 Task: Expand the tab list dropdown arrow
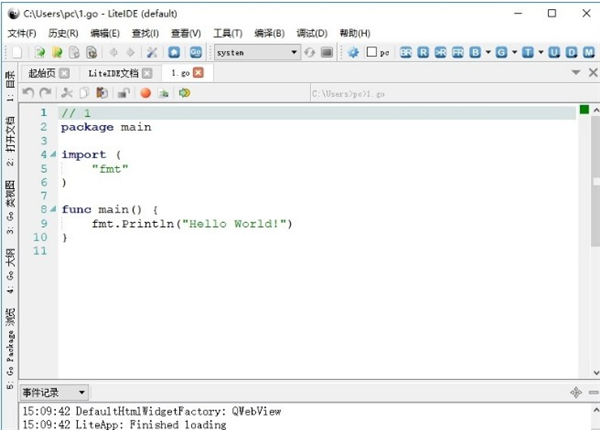click(577, 73)
